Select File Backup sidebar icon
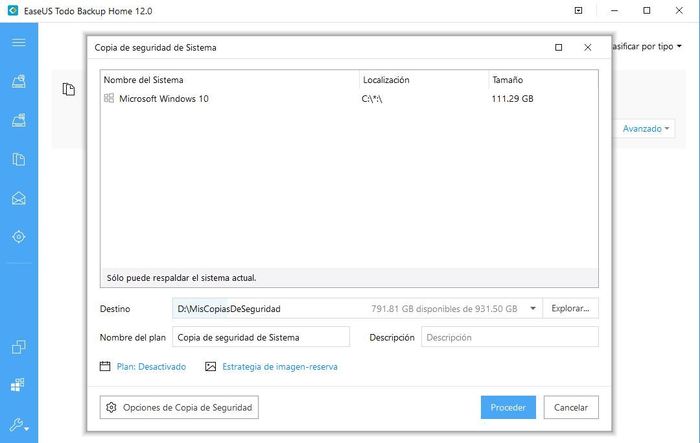700x443 pixels. pos(19,159)
